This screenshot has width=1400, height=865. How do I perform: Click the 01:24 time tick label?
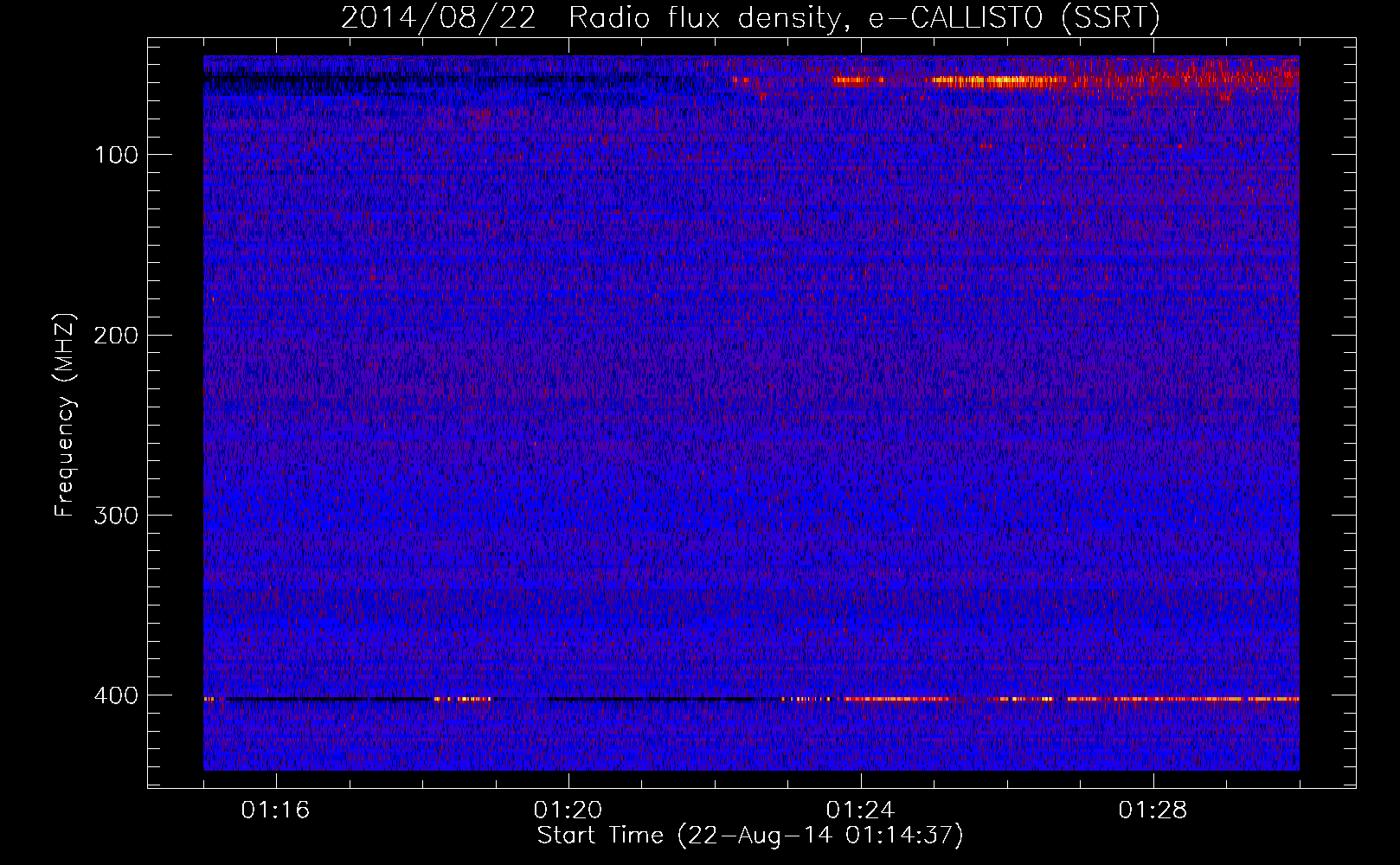click(860, 811)
